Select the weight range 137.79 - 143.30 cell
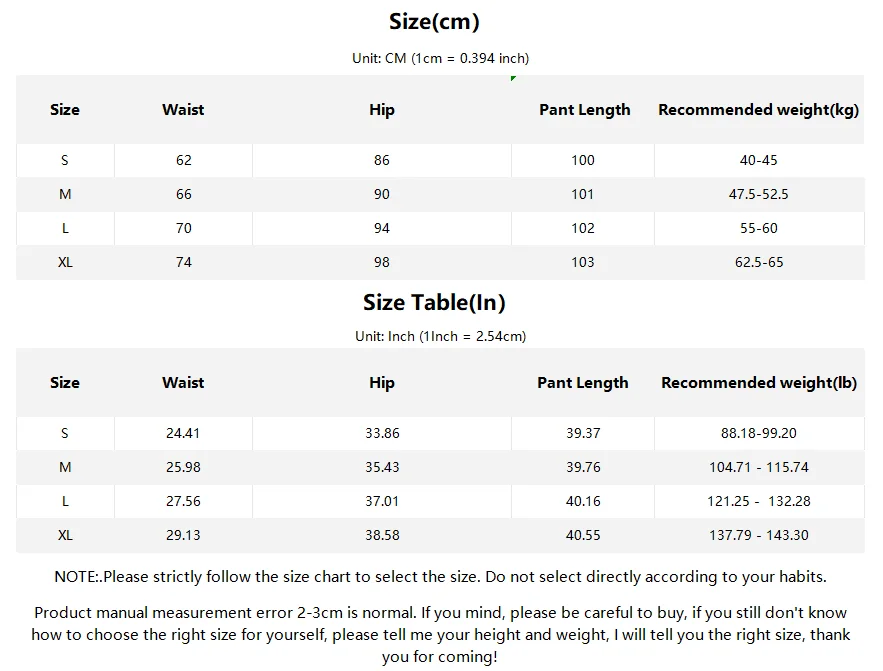This screenshot has height=671, width=883. tap(758, 535)
